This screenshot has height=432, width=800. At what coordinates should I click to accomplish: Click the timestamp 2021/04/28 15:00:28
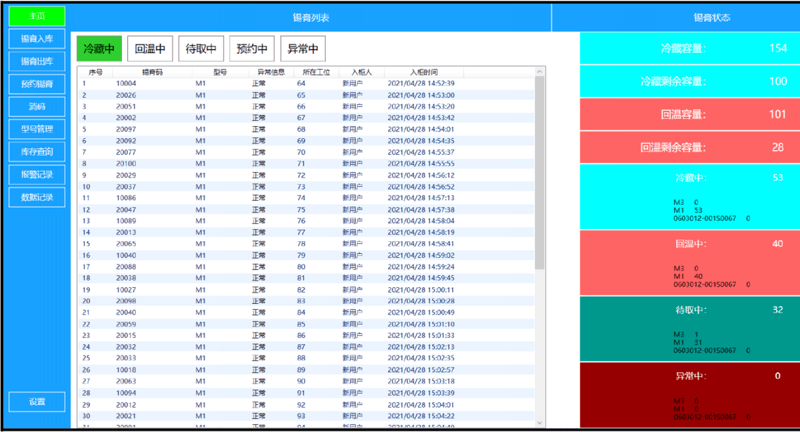(421, 301)
